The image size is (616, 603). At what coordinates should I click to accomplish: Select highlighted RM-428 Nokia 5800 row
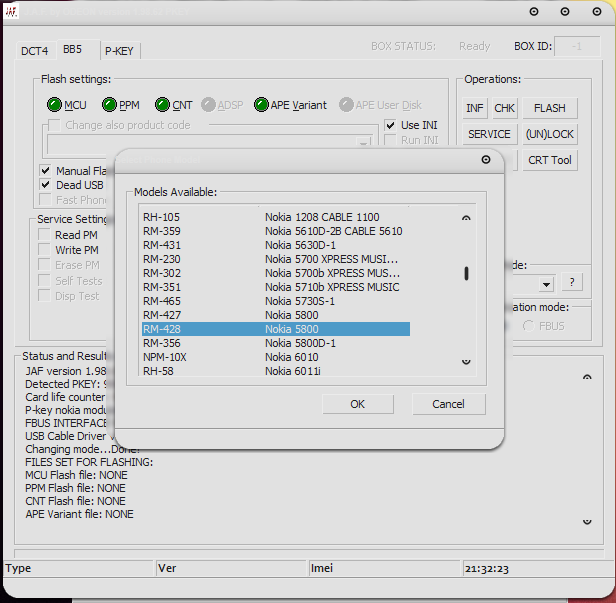pyautogui.click(x=276, y=329)
